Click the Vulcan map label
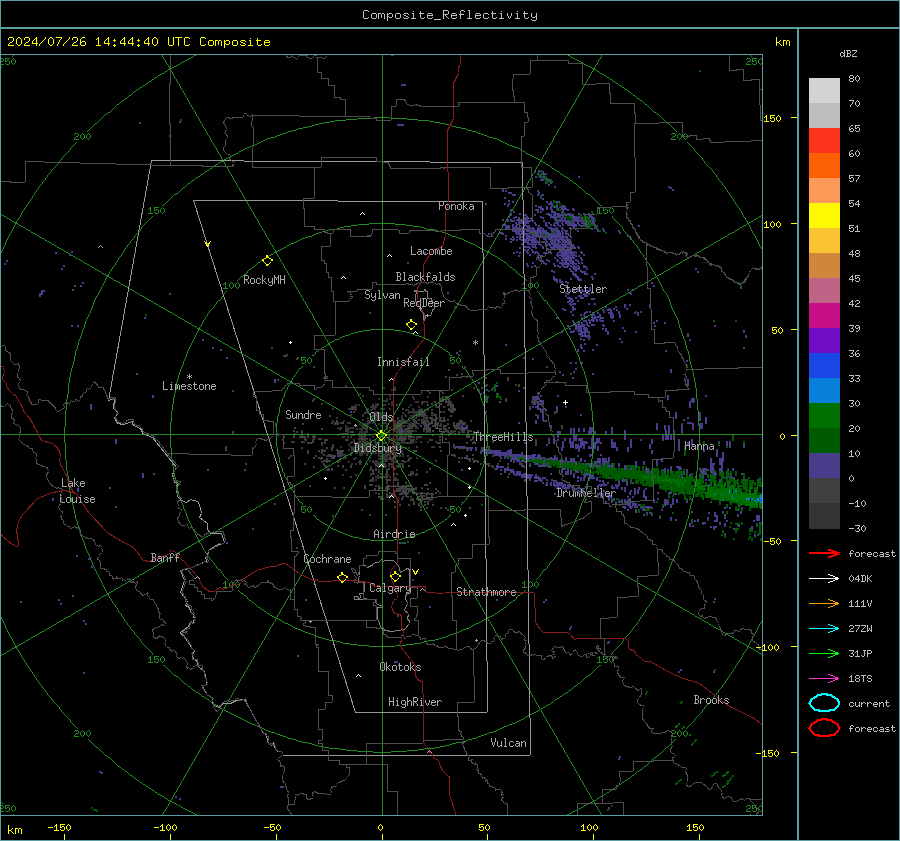The height and width of the screenshot is (841, 900). click(508, 743)
